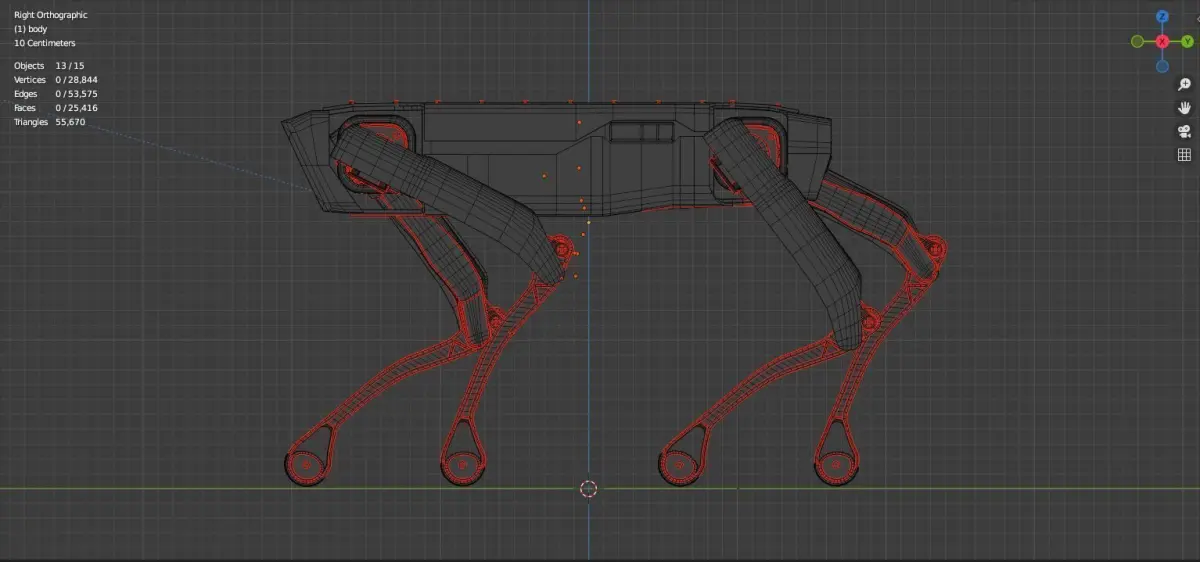Click the Vertices '0 / 28,844' statistic
1200x562 pixels.
(76, 79)
